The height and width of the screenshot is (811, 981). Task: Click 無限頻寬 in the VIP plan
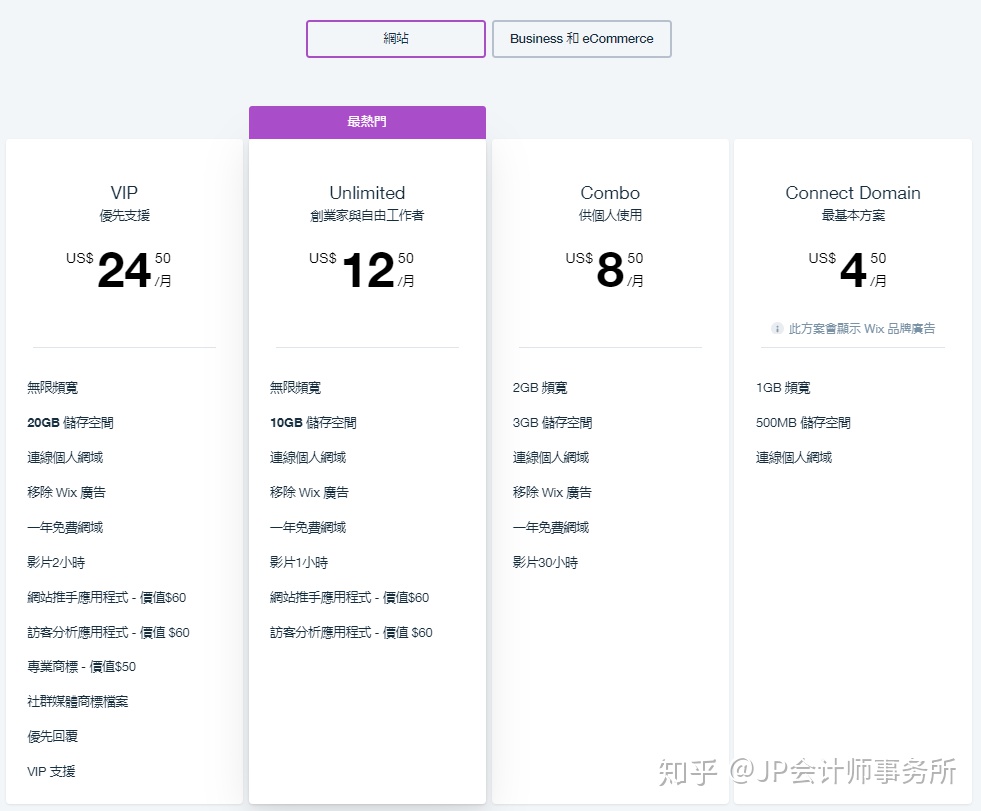point(53,388)
